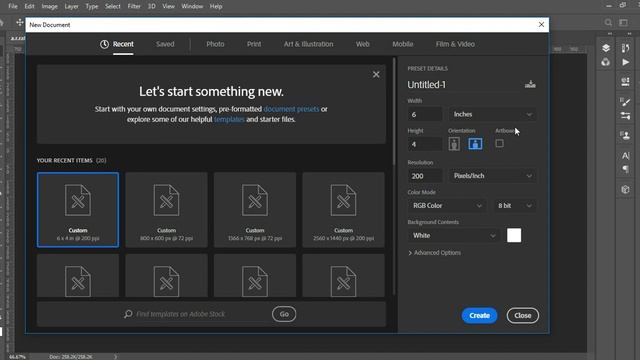The width and height of the screenshot is (640, 360).
Task: Open the Character panel icon
Action: tap(625, 156)
